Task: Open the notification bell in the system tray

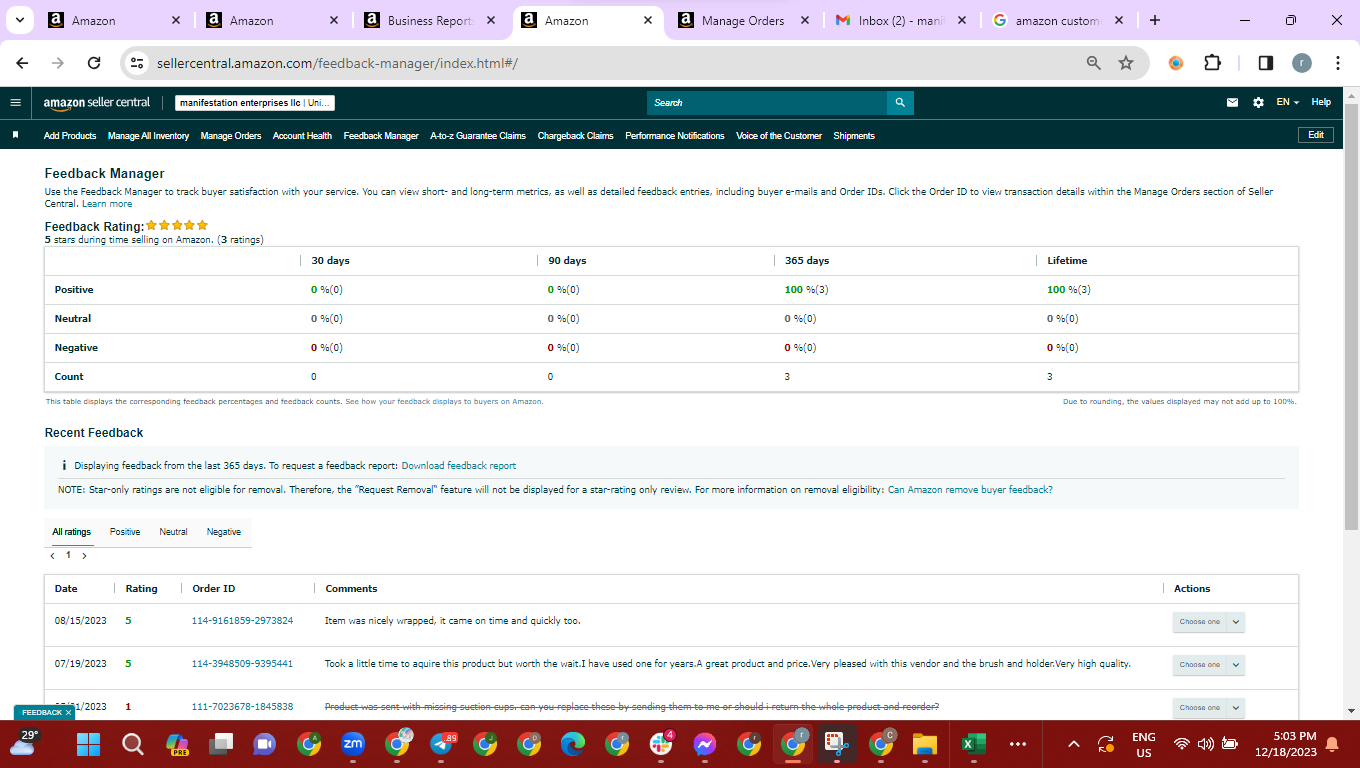Action: coord(1331,744)
